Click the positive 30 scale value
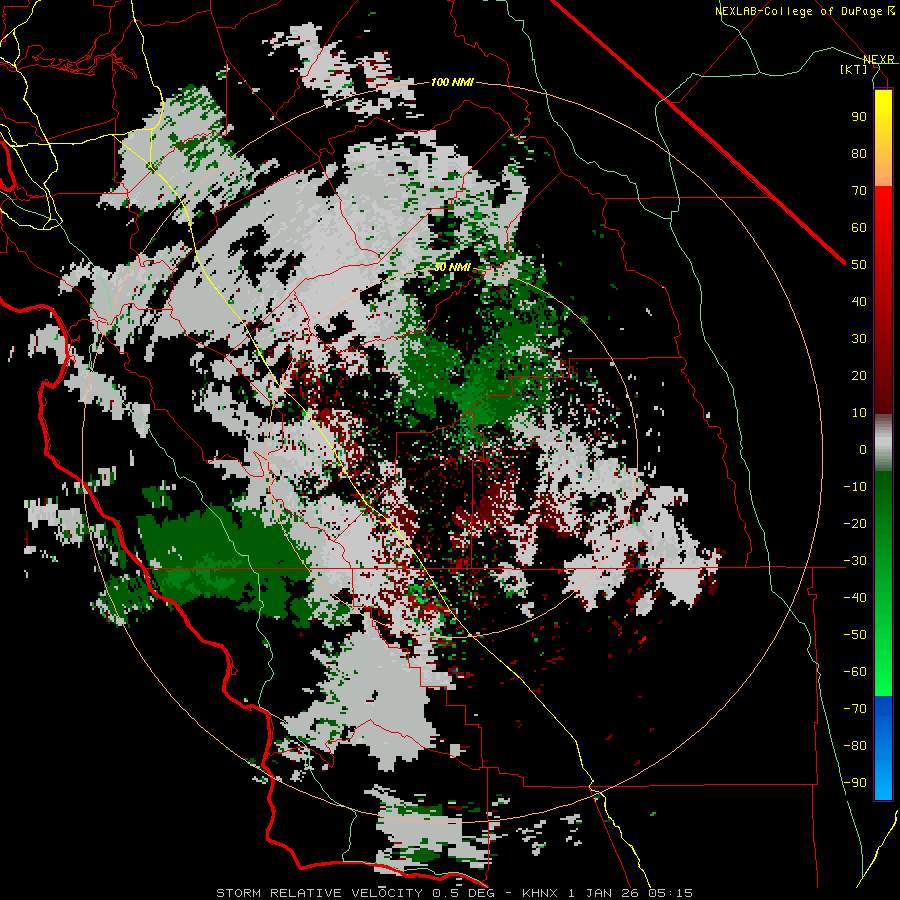 [859, 339]
